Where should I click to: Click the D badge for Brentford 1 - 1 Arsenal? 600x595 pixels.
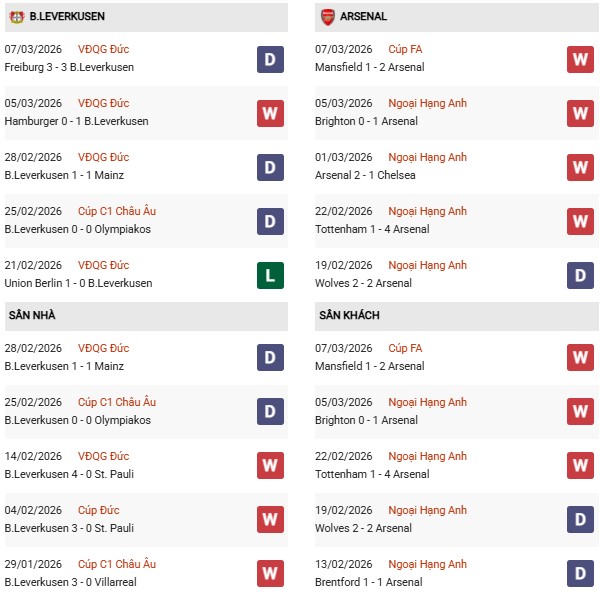point(581,574)
